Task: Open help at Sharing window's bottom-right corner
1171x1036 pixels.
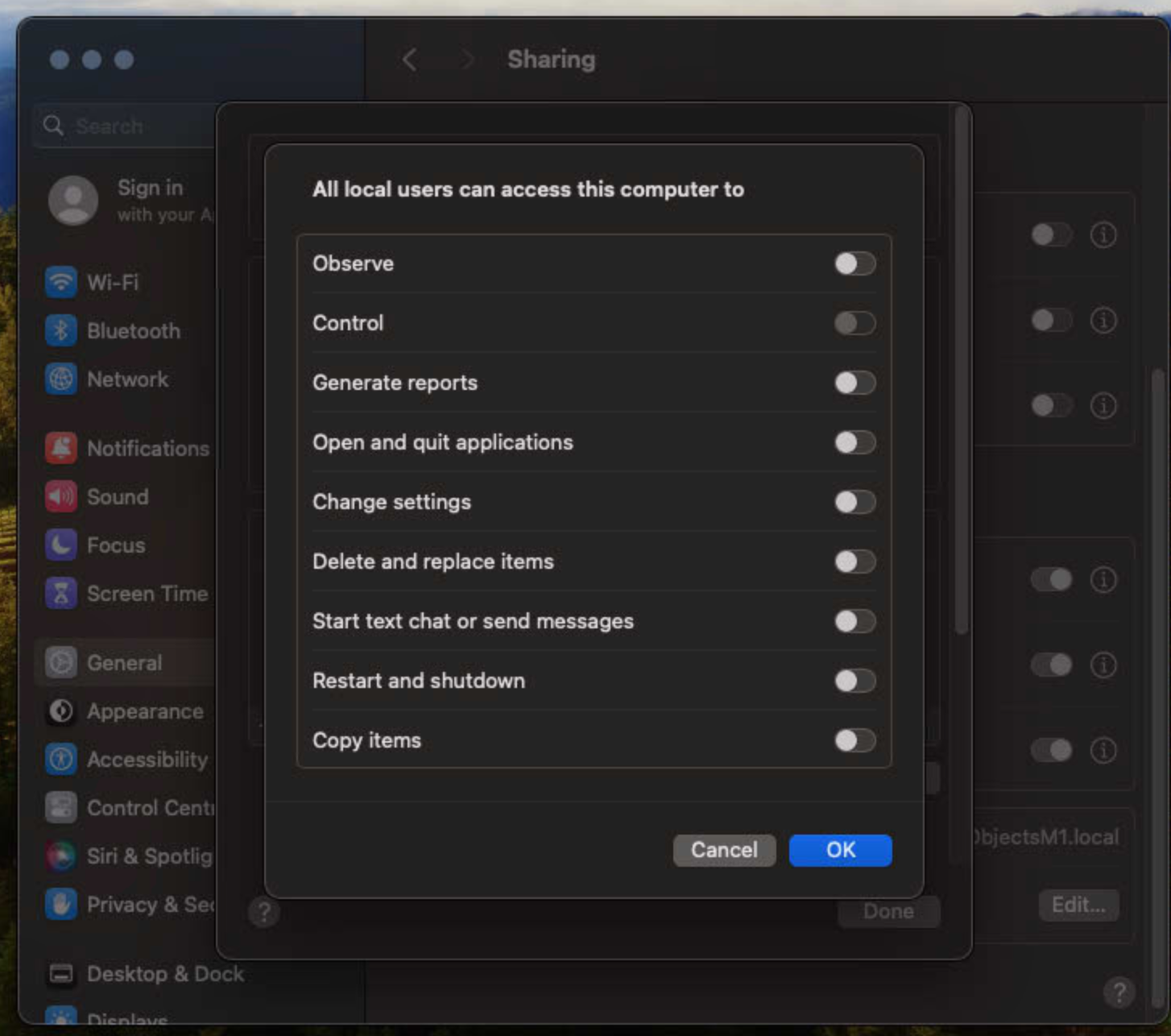Action: click(1119, 992)
